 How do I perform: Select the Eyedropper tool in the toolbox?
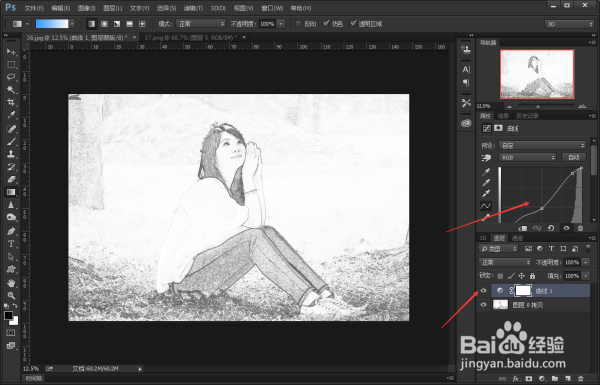point(11,115)
